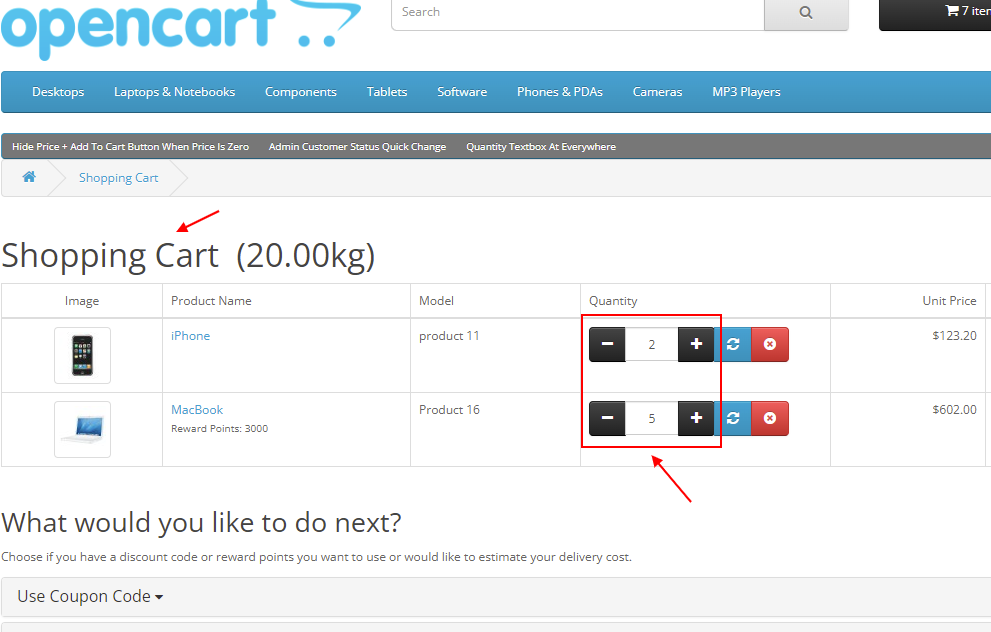Focus the Search input field

(x=578, y=13)
